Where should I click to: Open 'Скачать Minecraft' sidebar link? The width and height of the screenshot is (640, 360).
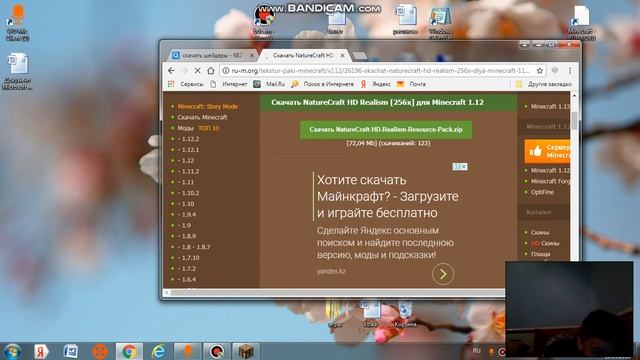click(x=202, y=117)
